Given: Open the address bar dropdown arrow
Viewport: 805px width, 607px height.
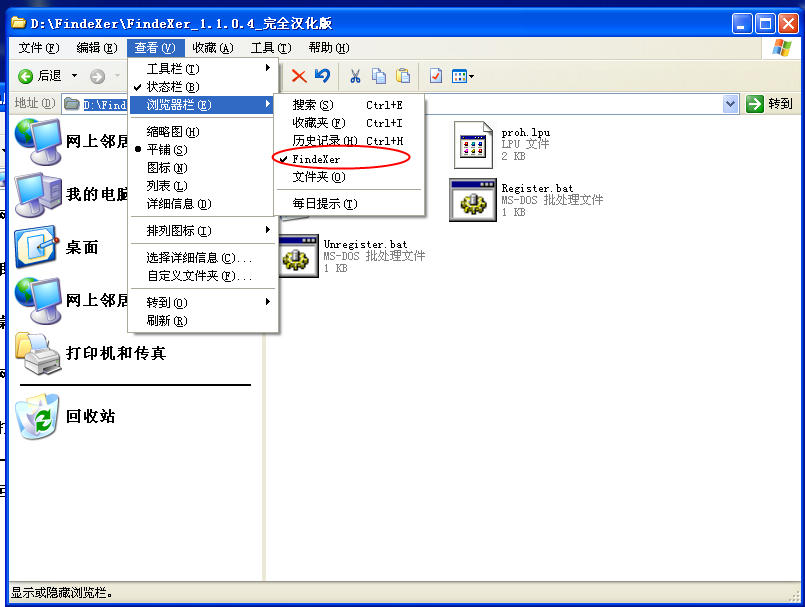Looking at the screenshot, I should 730,104.
